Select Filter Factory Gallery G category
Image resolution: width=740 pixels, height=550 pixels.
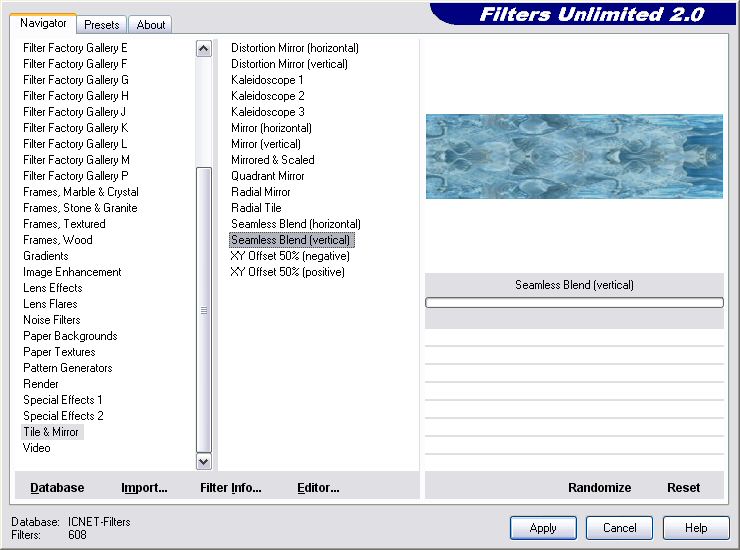click(76, 80)
